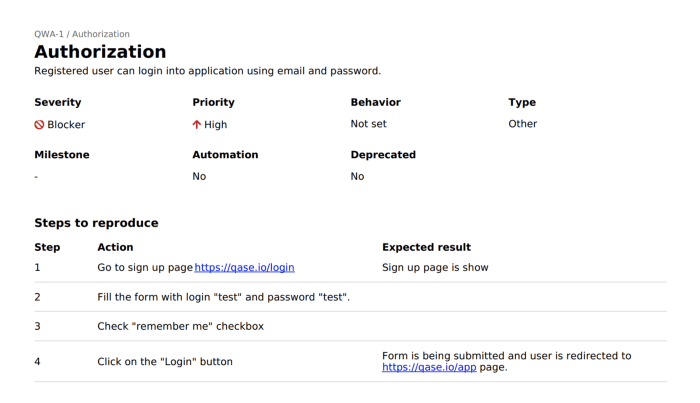Select the Blocker severity value

(x=66, y=125)
